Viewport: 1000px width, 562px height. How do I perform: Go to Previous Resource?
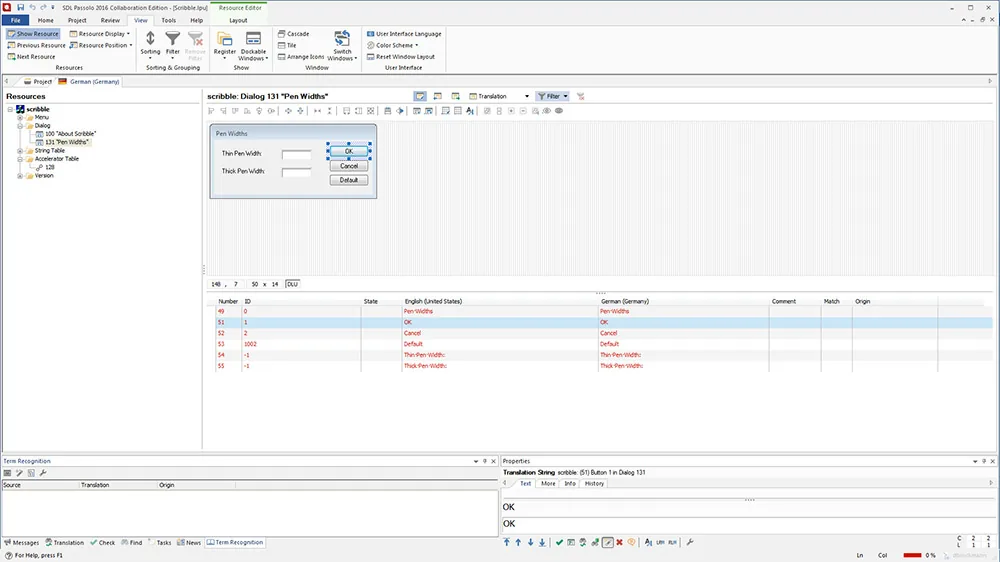[x=36, y=45]
